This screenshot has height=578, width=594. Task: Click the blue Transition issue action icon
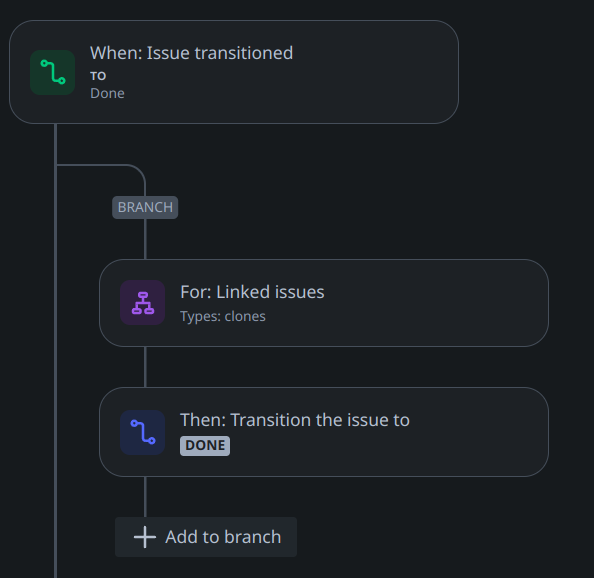point(142,432)
